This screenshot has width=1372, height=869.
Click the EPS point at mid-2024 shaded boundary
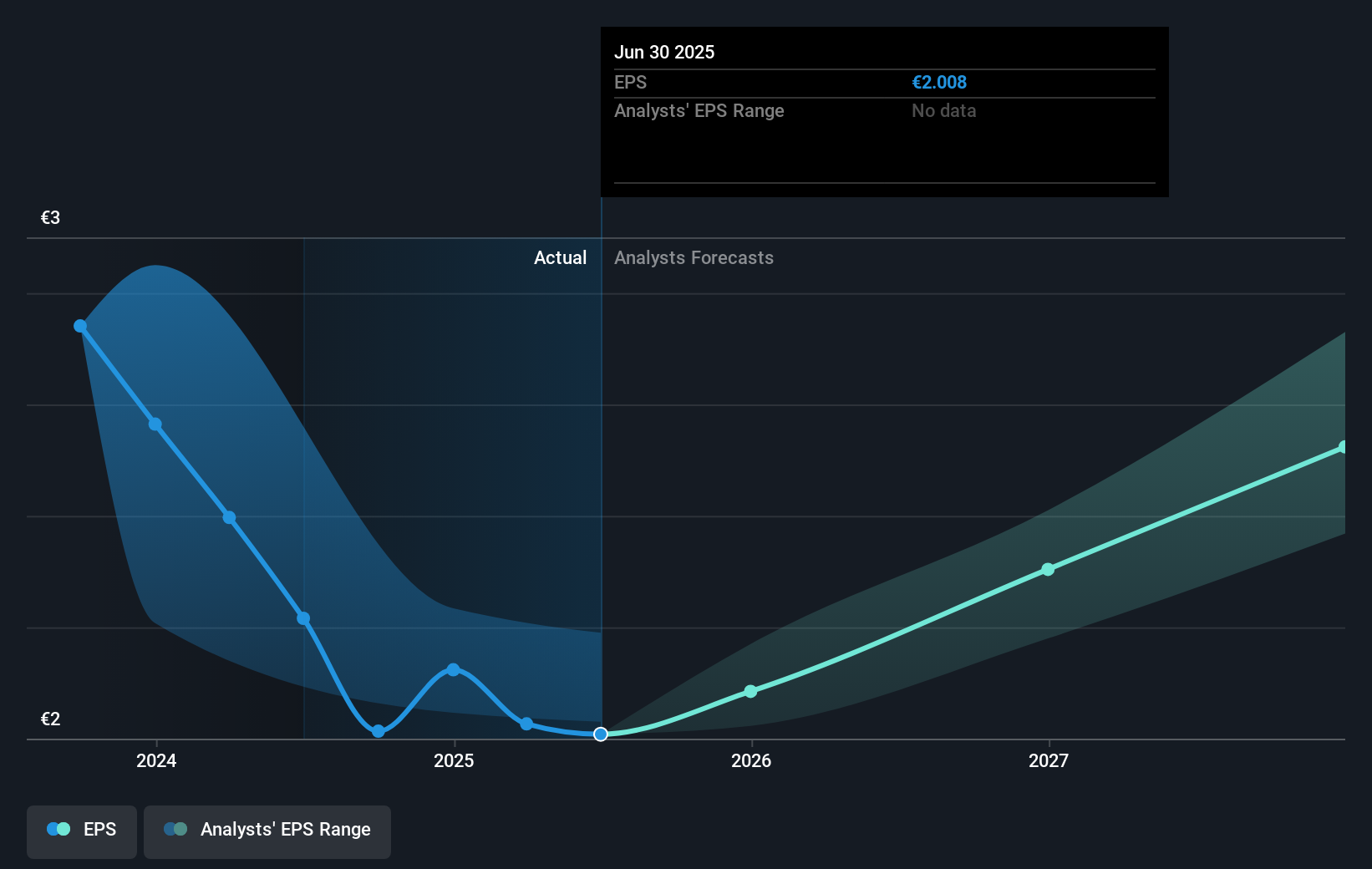click(304, 618)
